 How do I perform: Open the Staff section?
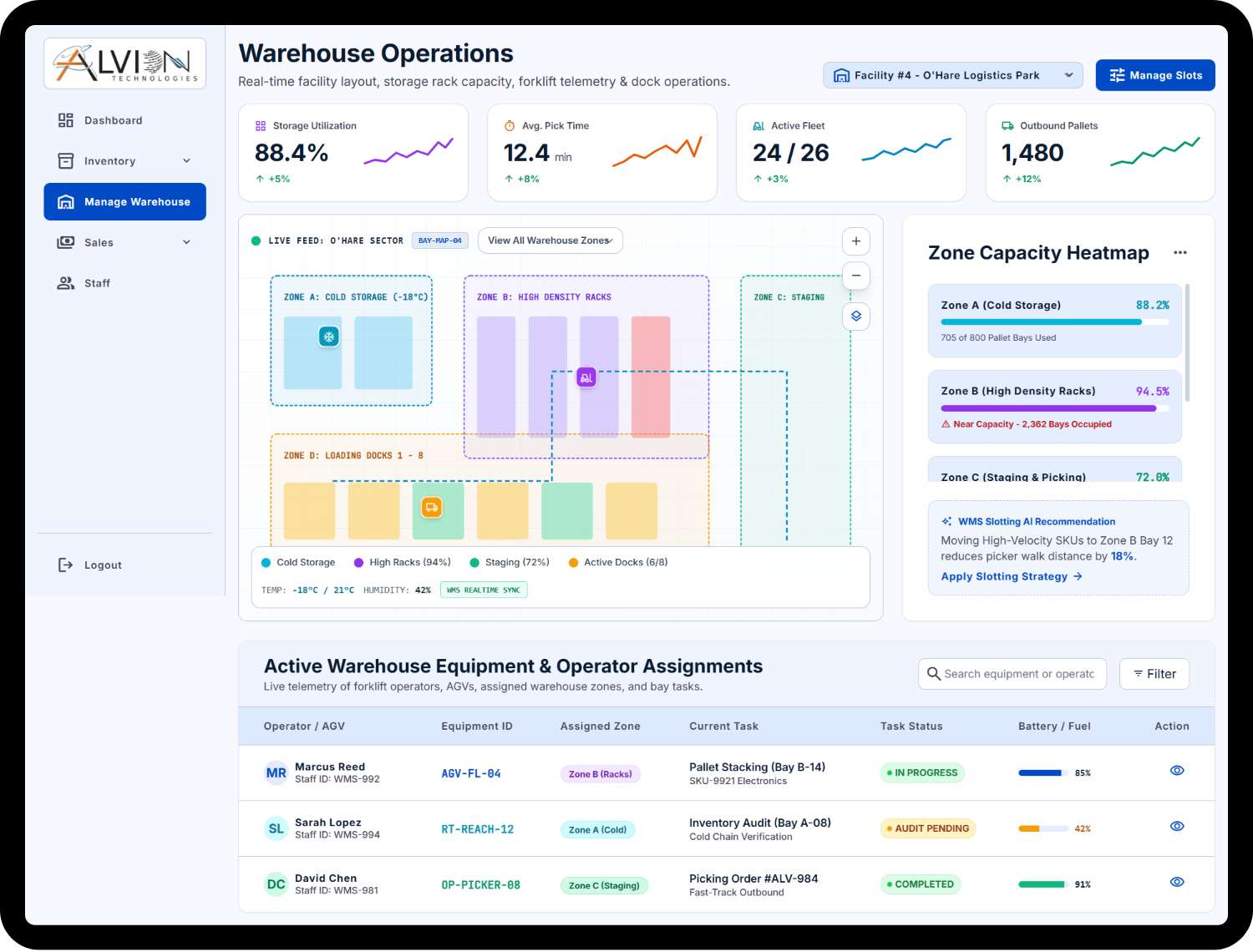click(x=125, y=284)
